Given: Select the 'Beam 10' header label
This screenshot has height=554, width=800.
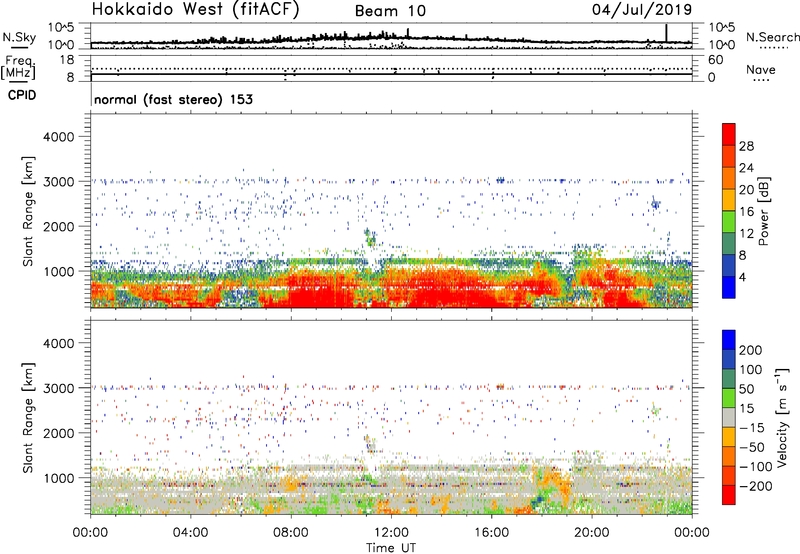Looking at the screenshot, I should coord(390,11).
